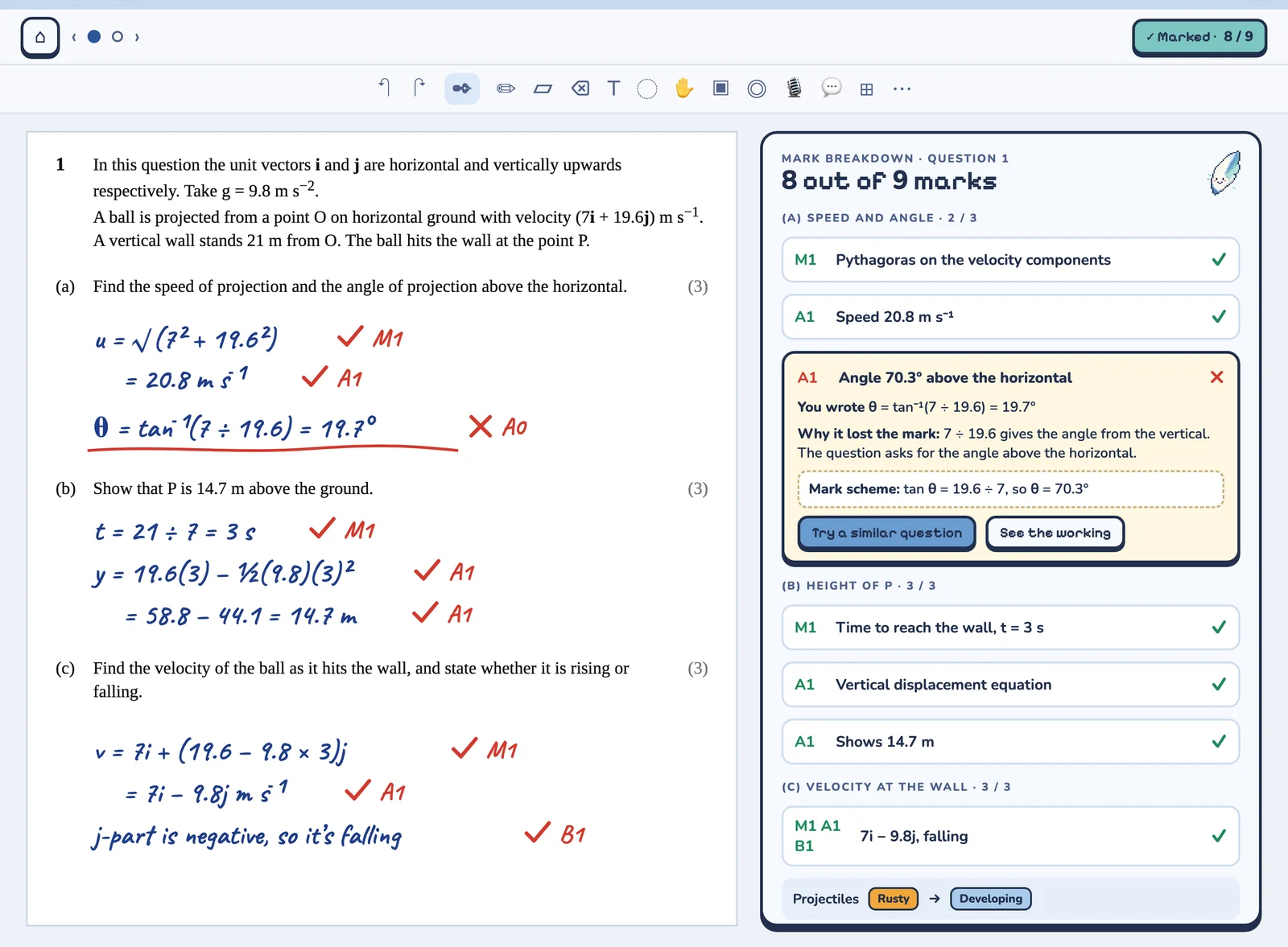This screenshot has width=1288, height=947.
Task: Open M1 Pythagoras on velocity components row
Action: tap(1010, 260)
